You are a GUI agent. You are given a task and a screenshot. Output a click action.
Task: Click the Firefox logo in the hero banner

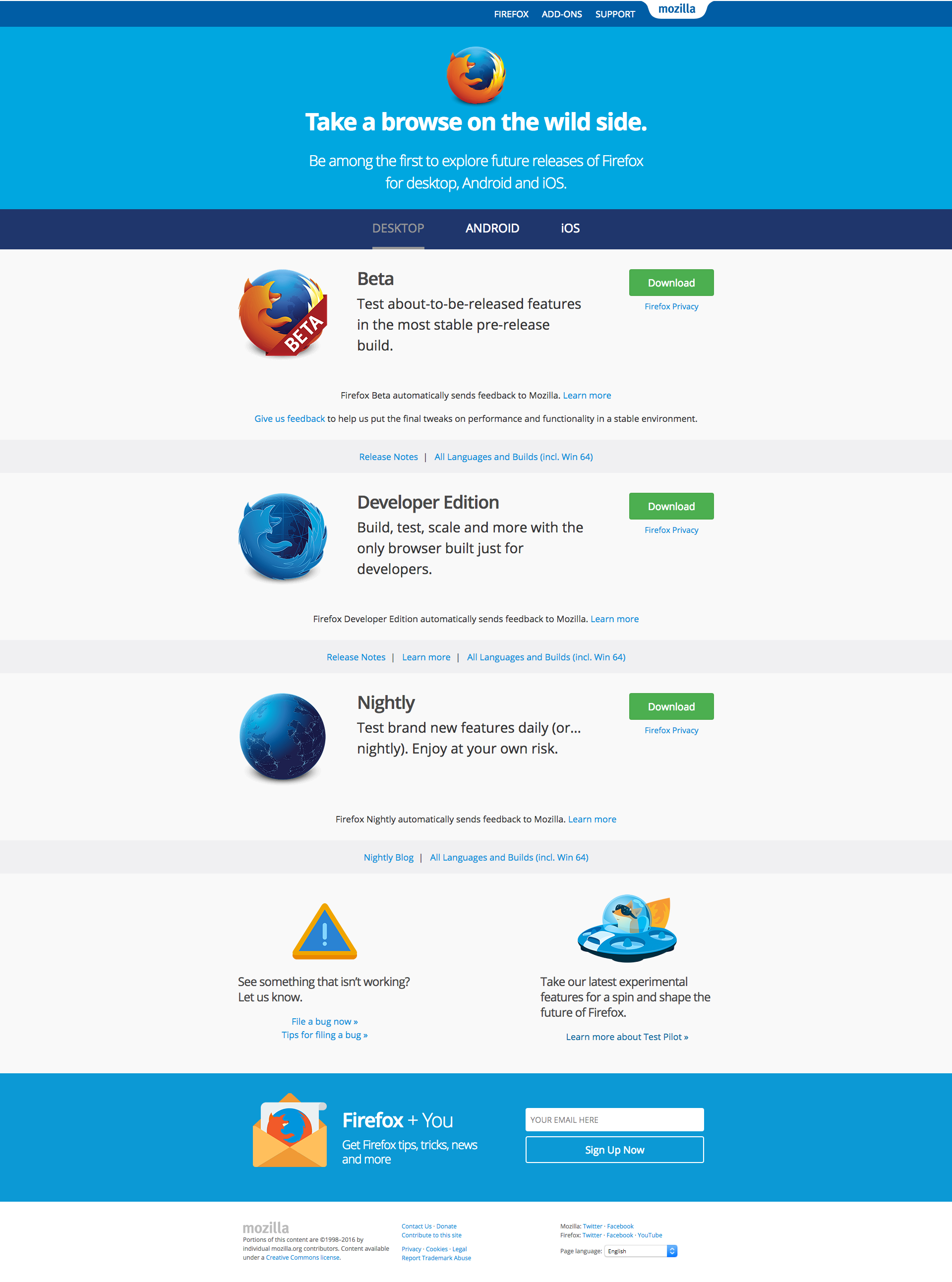(x=476, y=75)
